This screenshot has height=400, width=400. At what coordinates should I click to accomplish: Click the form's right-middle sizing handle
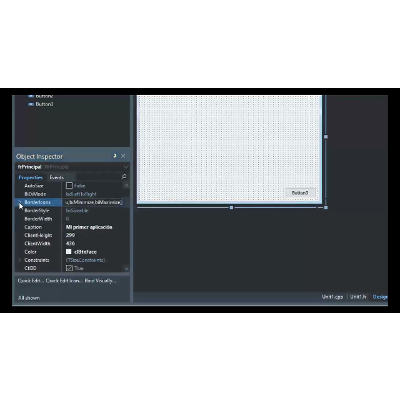pos(326,137)
